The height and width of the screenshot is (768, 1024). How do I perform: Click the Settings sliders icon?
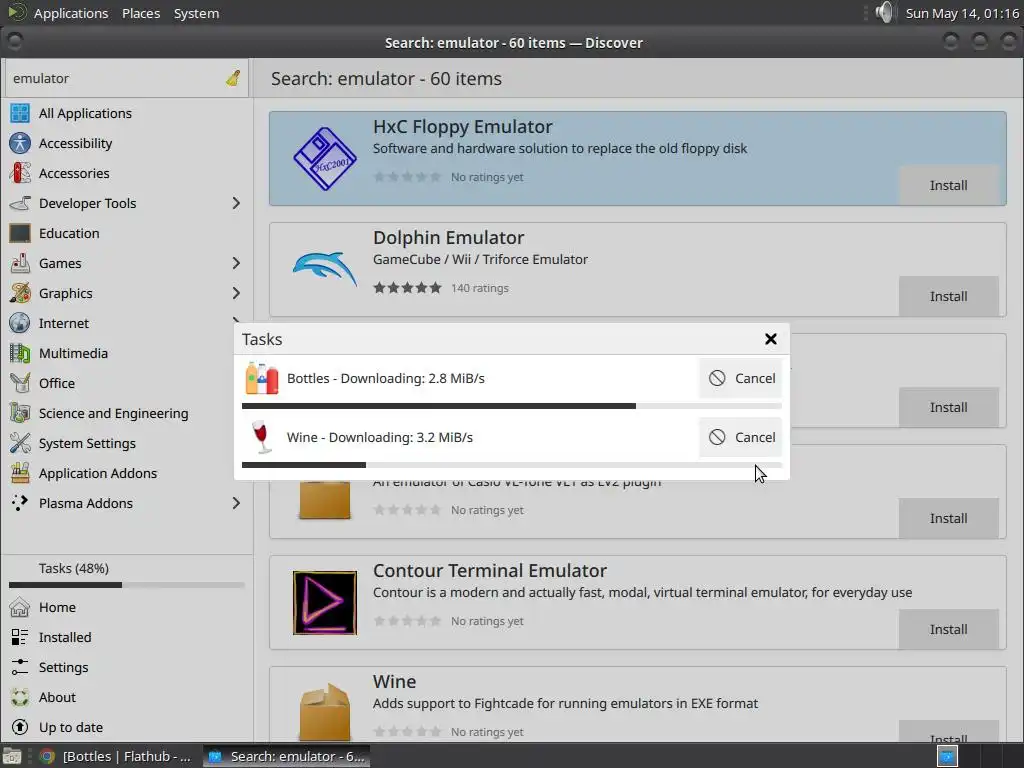20,667
